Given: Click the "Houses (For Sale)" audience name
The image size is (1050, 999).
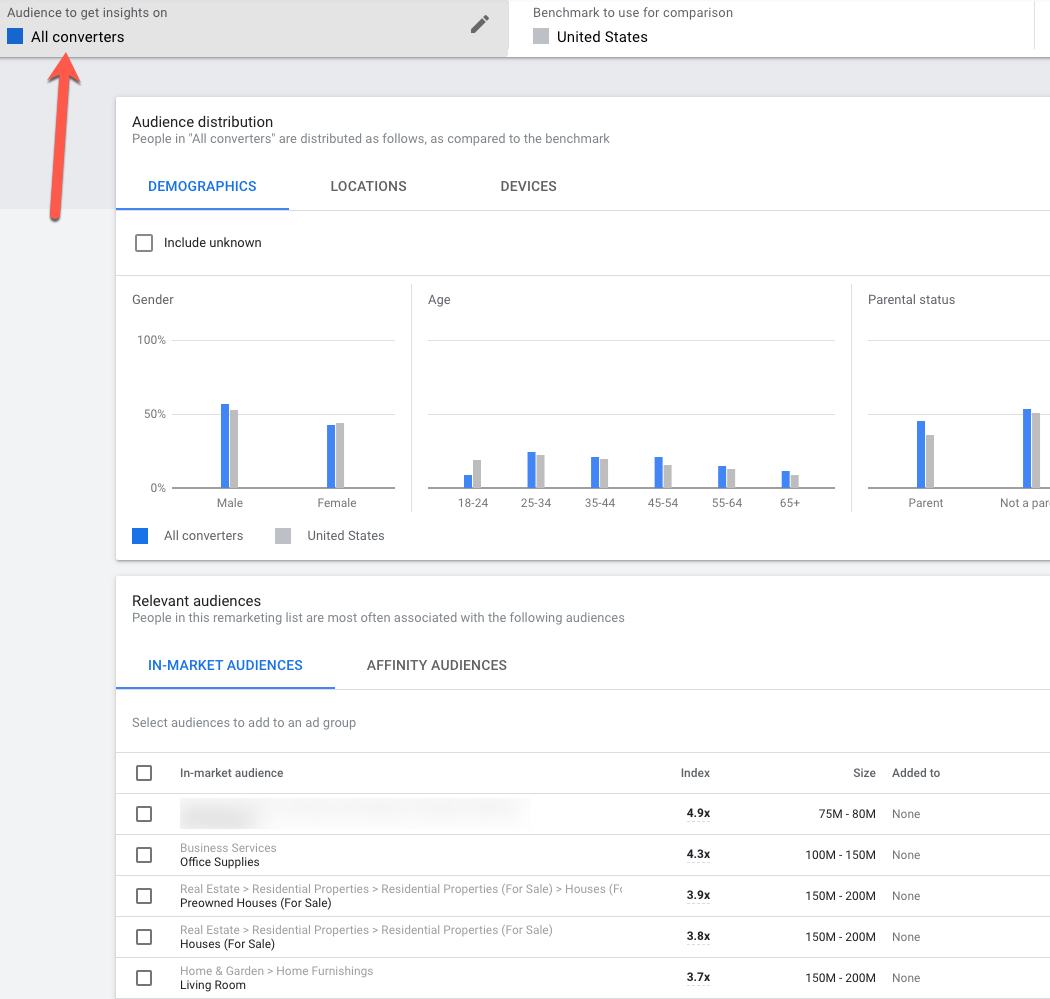Looking at the screenshot, I should [x=229, y=944].
